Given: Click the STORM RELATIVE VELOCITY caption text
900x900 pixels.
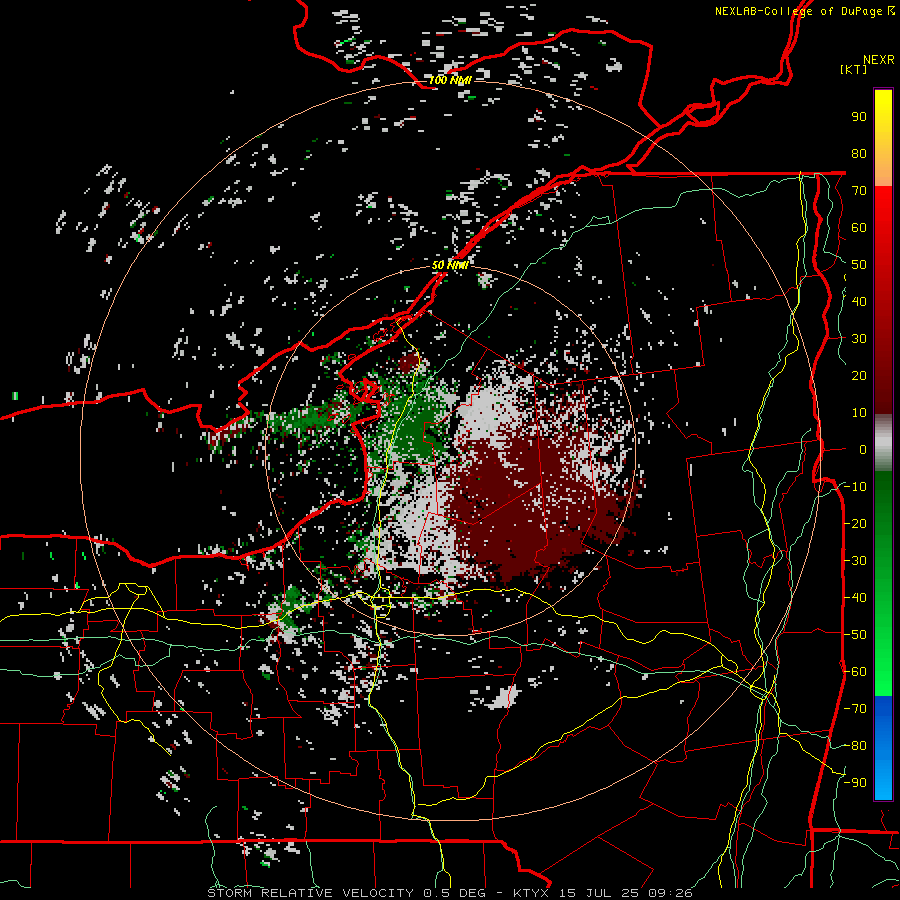Looking at the screenshot, I should 310,893.
